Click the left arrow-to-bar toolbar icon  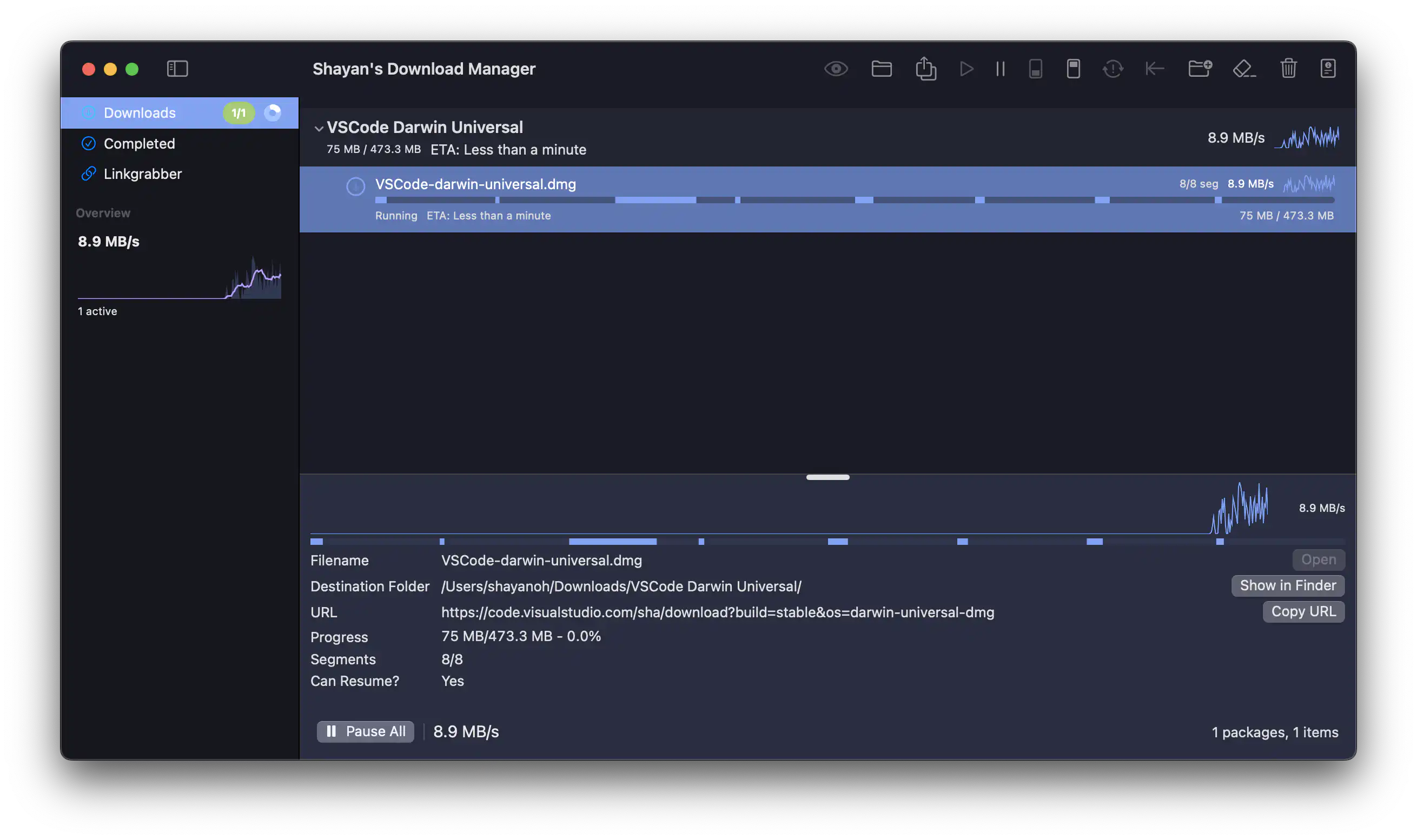pos(1154,69)
